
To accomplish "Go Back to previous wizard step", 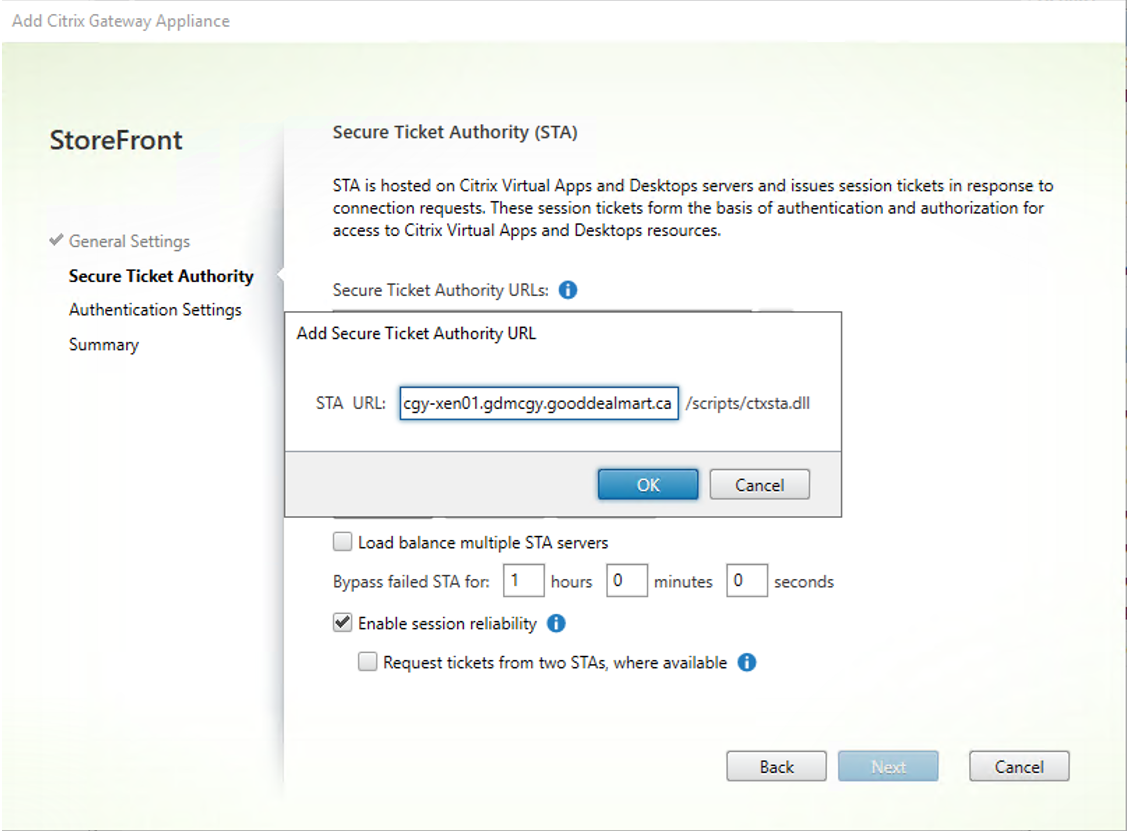I will (x=776, y=766).
